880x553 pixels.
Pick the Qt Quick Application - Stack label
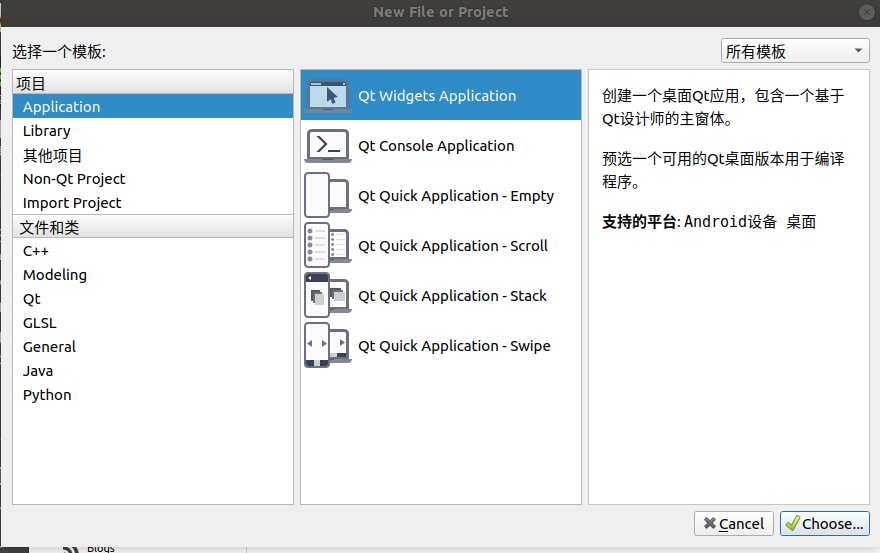point(452,296)
